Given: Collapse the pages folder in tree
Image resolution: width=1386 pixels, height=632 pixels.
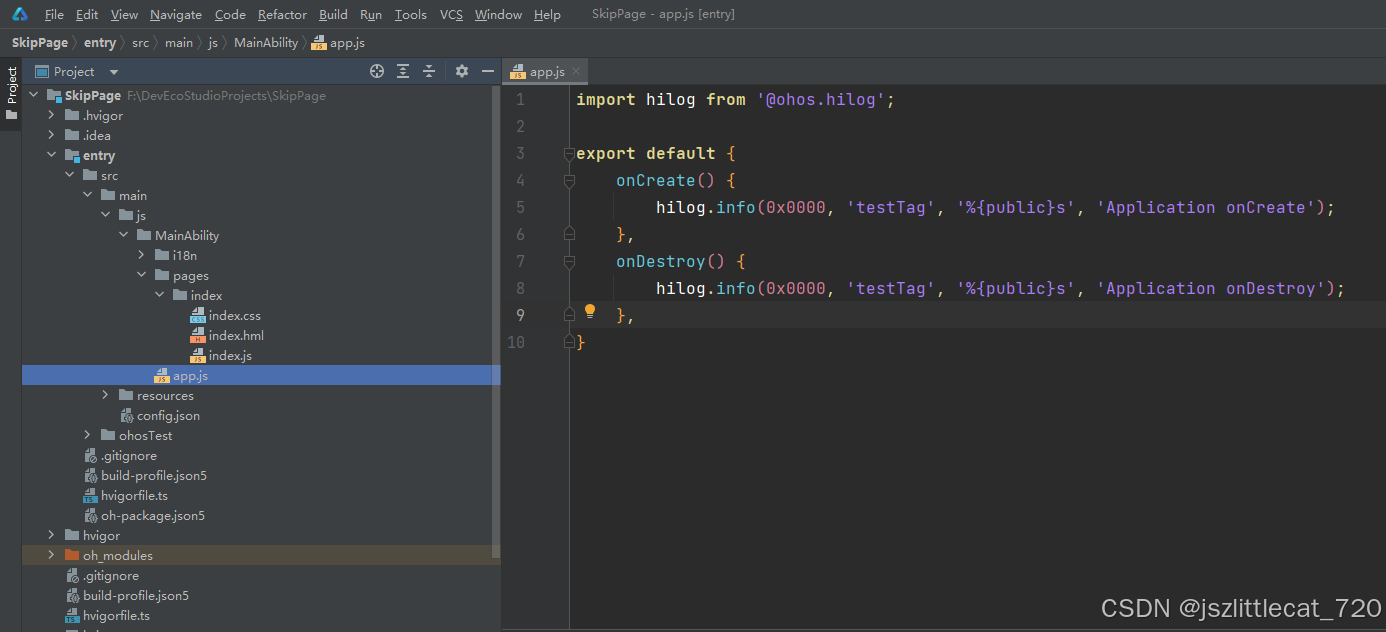Looking at the screenshot, I should click(142, 276).
